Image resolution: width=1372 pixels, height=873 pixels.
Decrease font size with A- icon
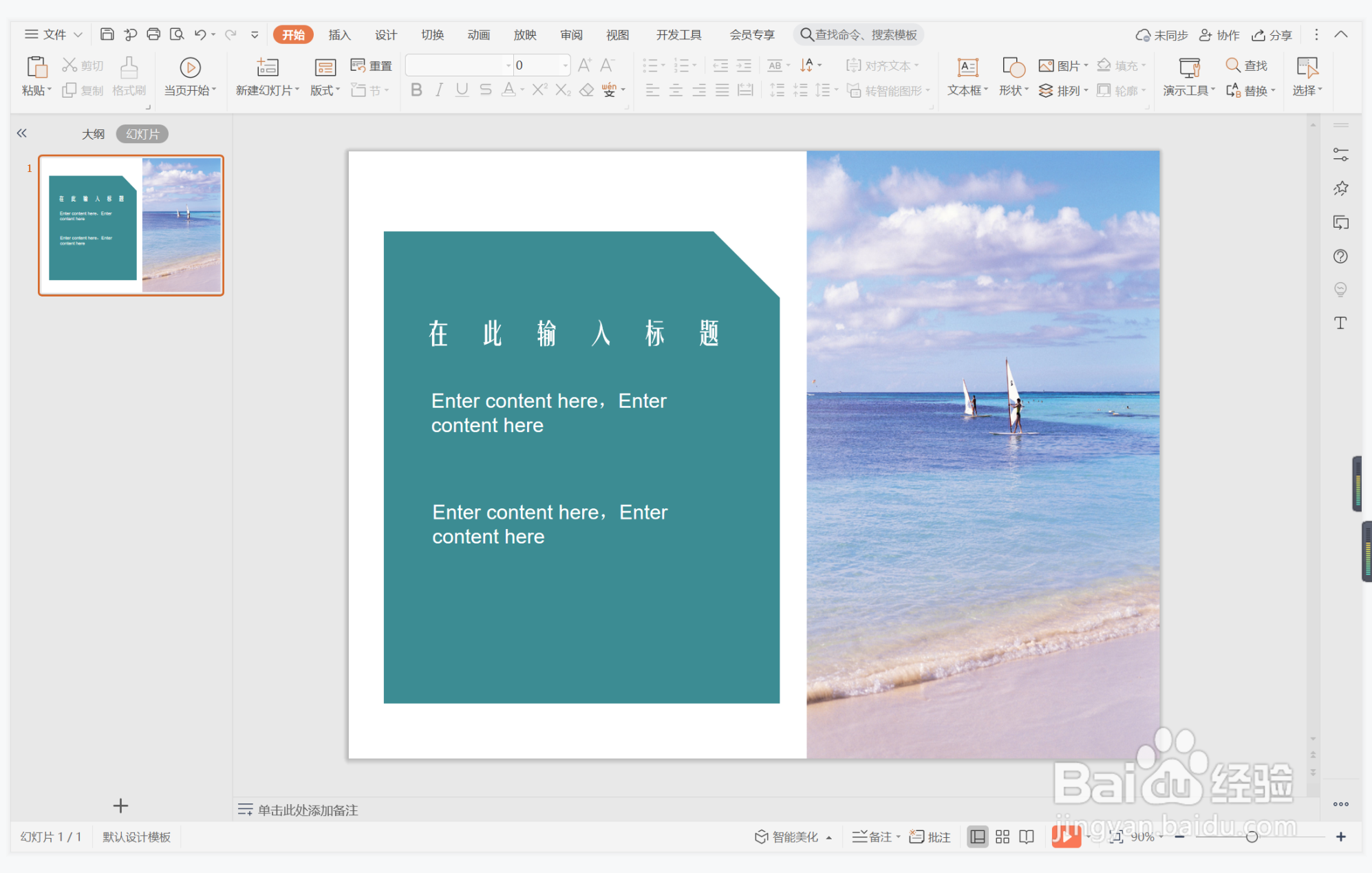point(607,65)
